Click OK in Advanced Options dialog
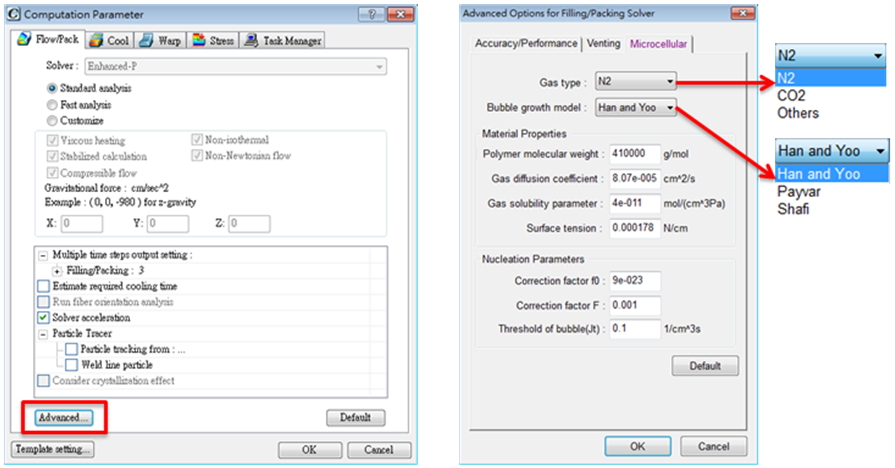The width and height of the screenshot is (895, 468). 638,446
